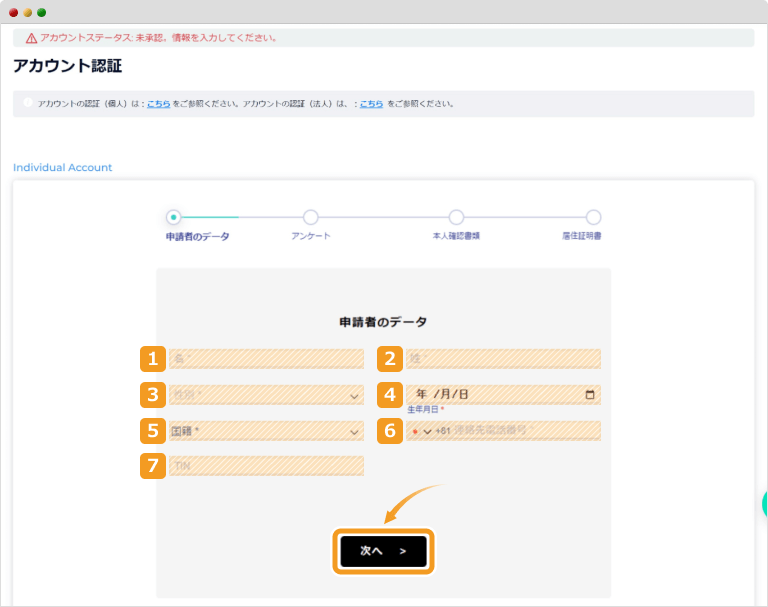Click the 生年月日 label under the date field
The height and width of the screenshot is (607, 768).
coord(425,410)
